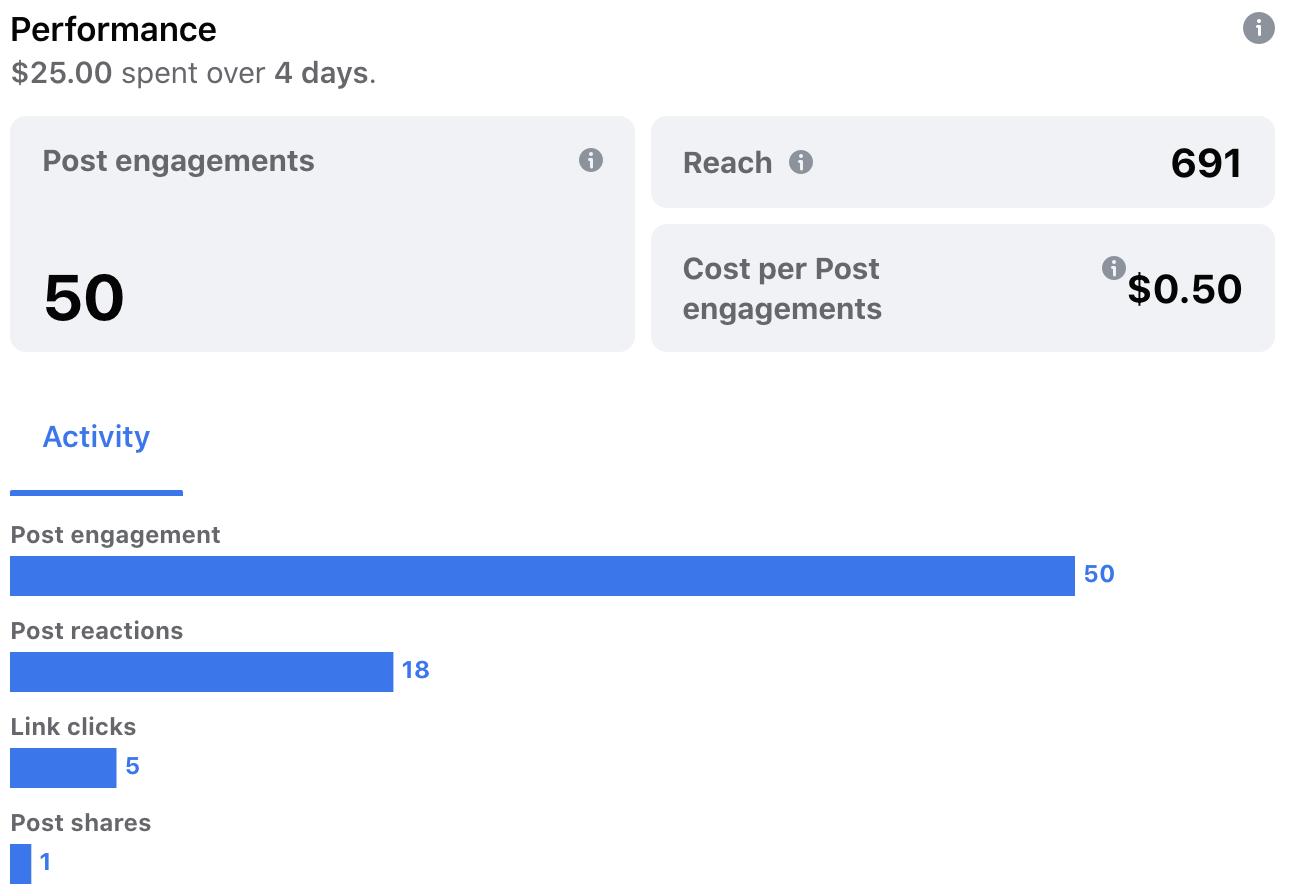
Task: Click the Performance info icon at top right
Action: [x=1258, y=28]
